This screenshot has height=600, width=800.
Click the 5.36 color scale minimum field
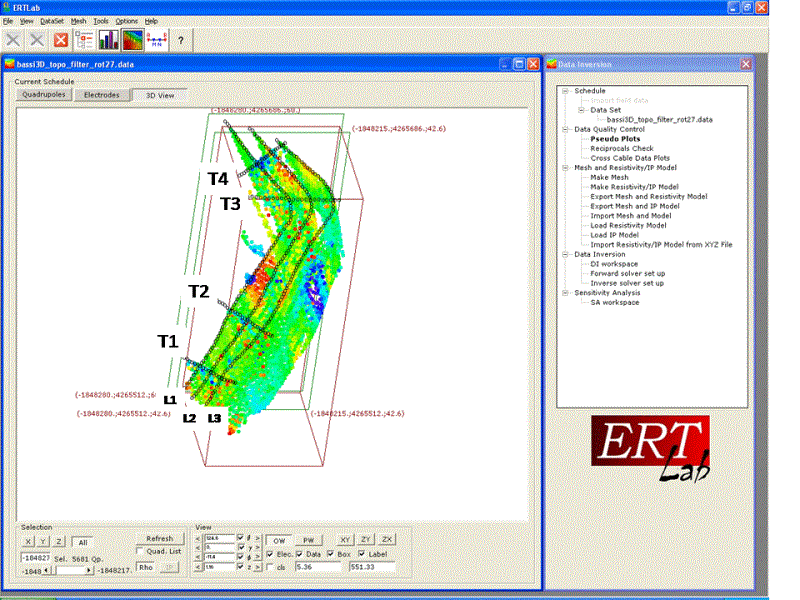318,567
